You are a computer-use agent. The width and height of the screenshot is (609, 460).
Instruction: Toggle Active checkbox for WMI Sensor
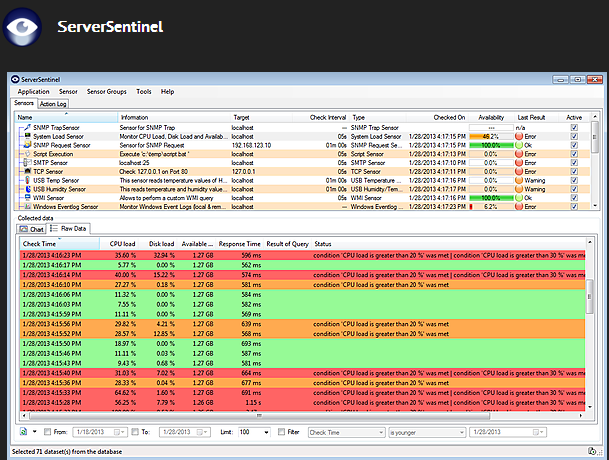pos(574,198)
